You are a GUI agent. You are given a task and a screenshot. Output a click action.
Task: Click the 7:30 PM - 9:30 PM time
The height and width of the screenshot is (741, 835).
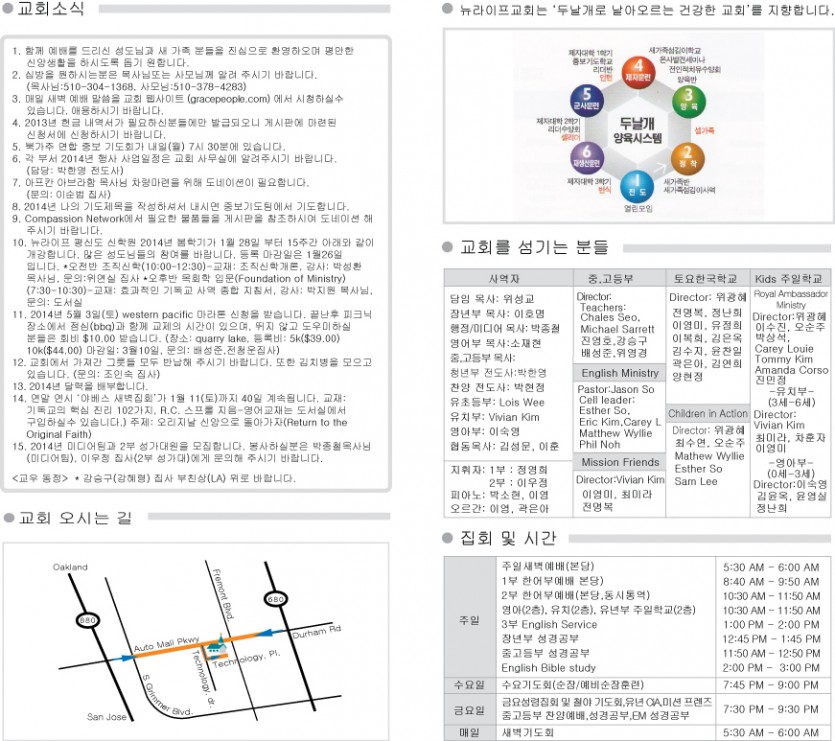771,710
